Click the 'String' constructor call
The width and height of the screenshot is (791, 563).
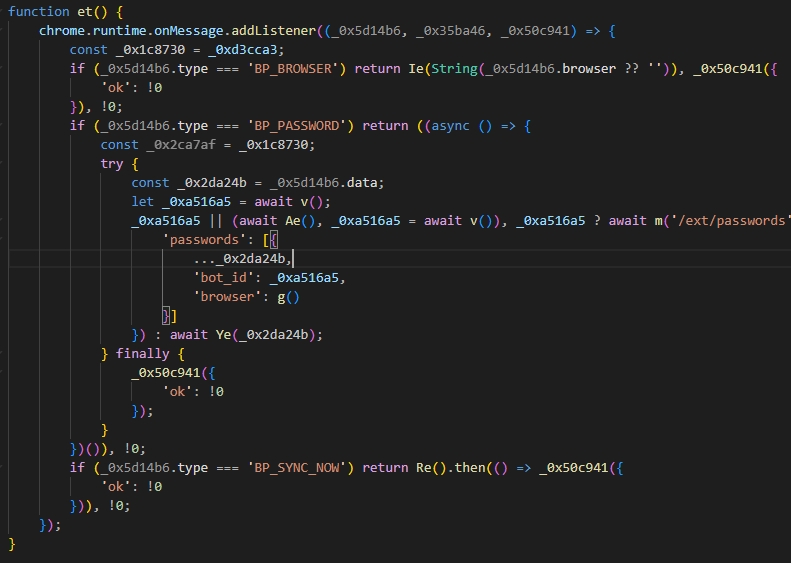[454, 69]
